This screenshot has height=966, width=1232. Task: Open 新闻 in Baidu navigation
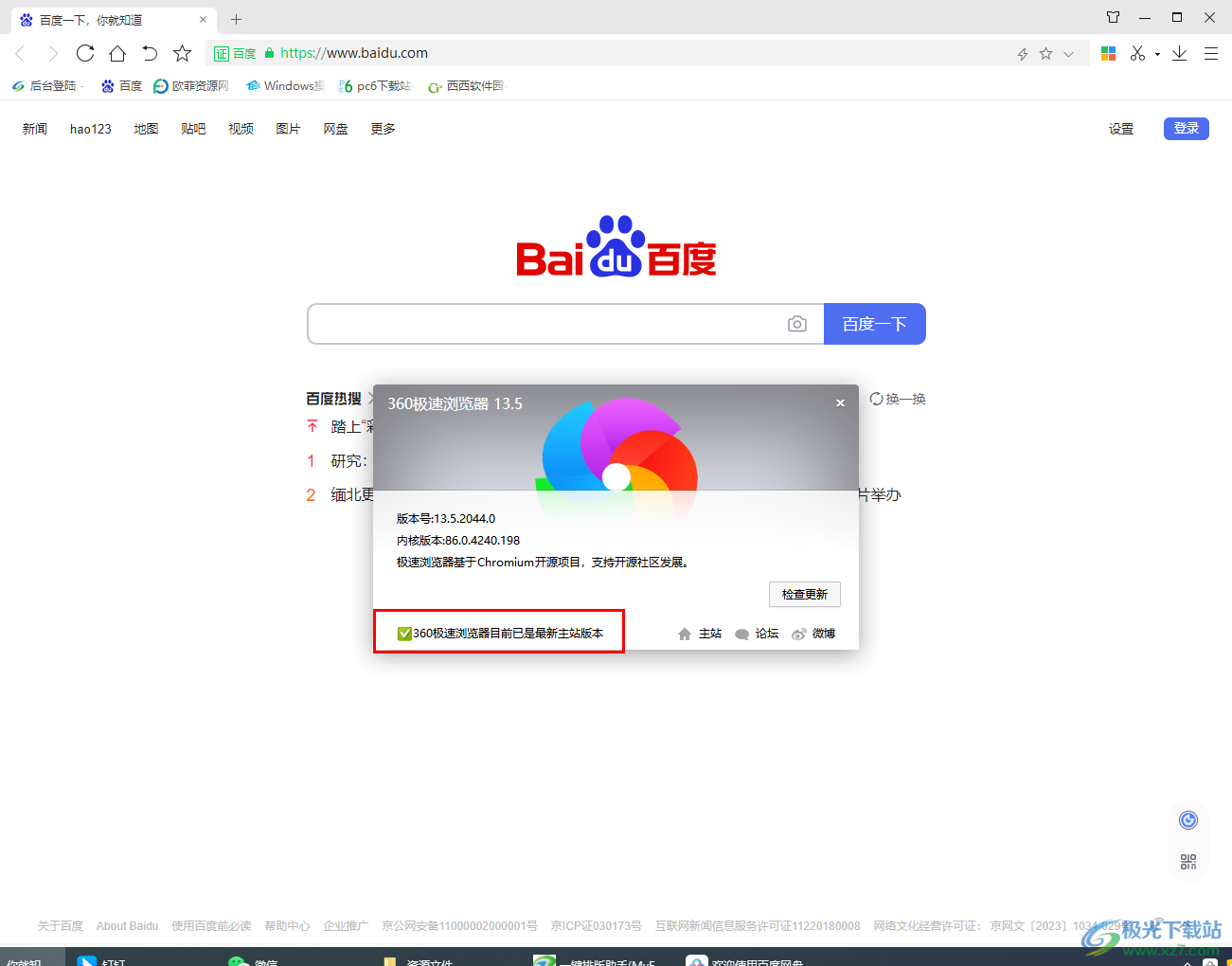point(35,129)
